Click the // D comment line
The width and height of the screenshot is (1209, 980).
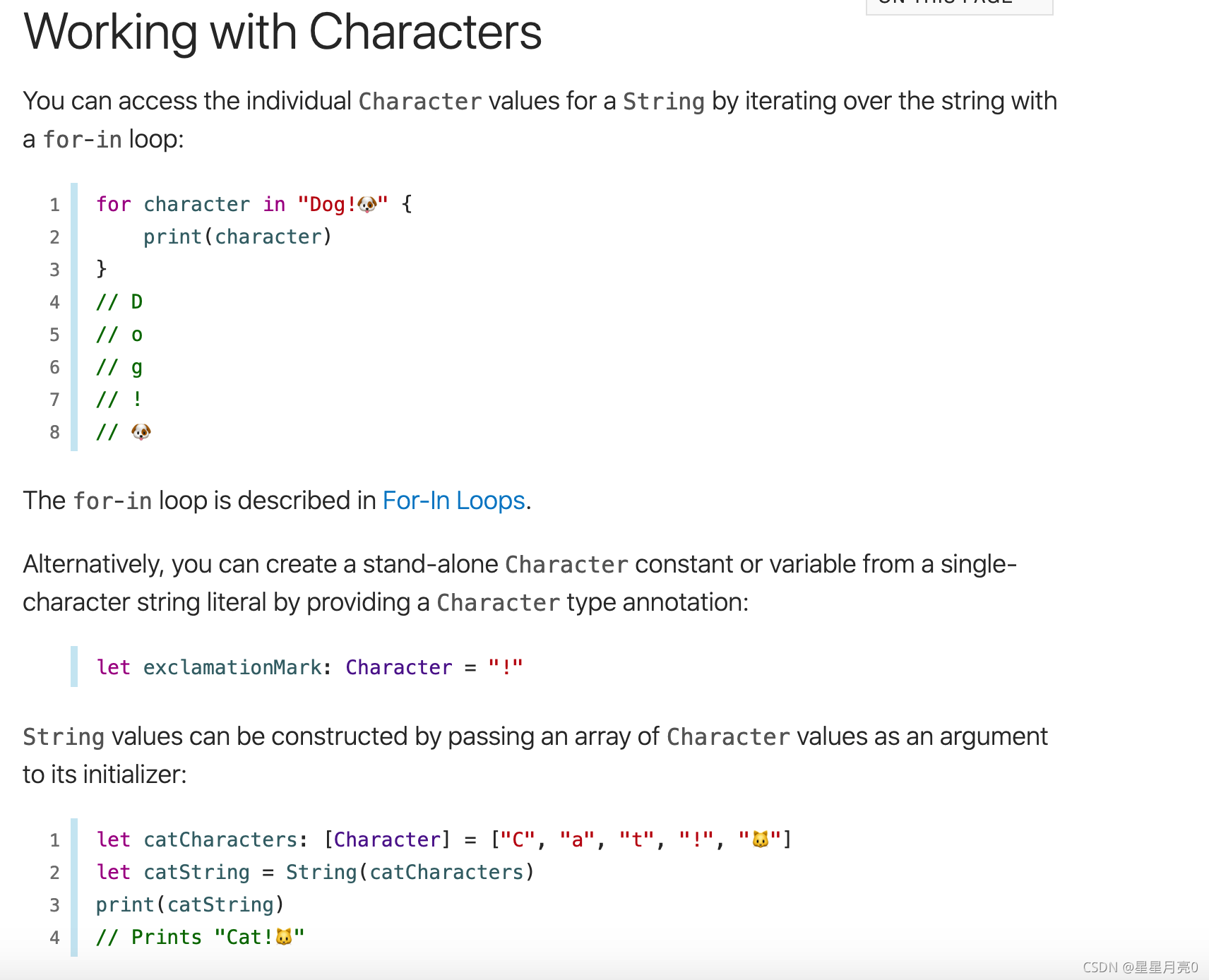click(x=119, y=301)
